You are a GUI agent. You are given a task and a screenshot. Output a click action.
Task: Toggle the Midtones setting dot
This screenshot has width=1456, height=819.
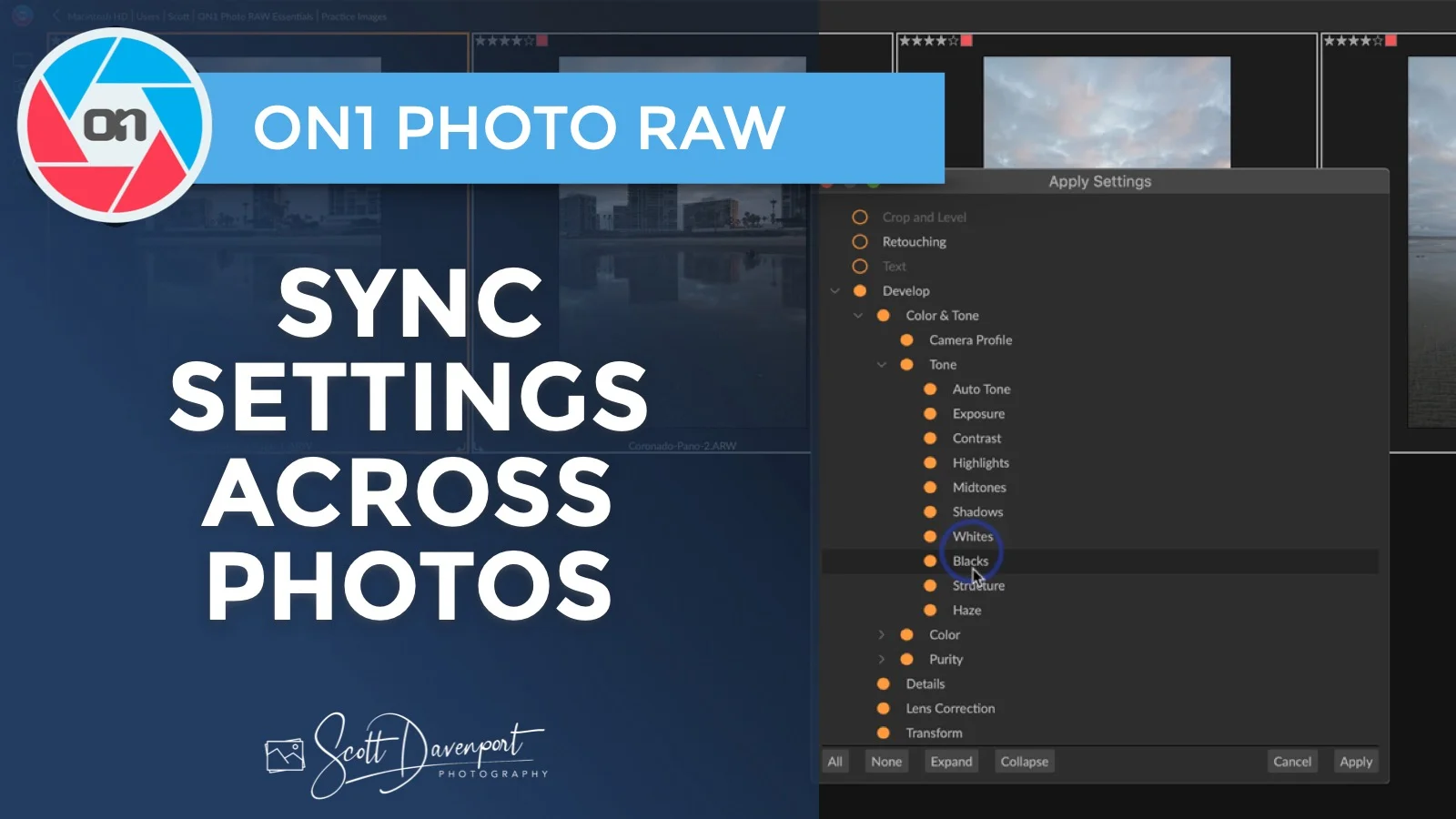930,488
